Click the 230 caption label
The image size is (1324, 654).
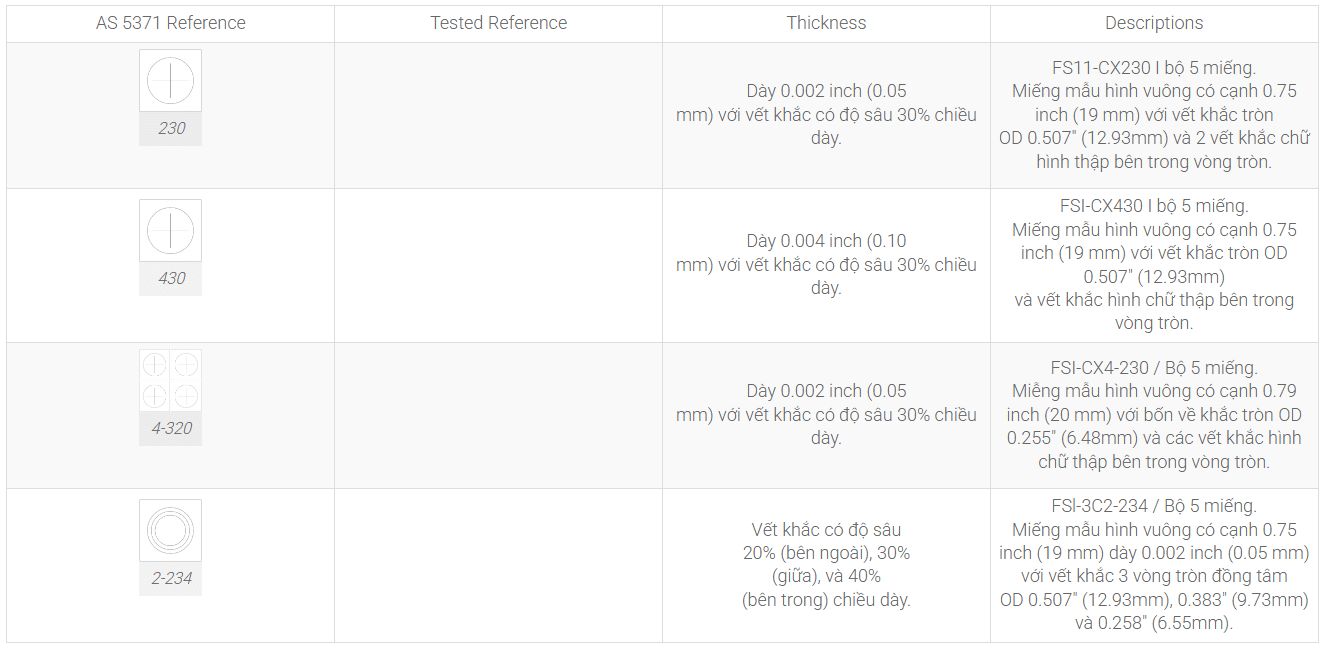pyautogui.click(x=171, y=128)
